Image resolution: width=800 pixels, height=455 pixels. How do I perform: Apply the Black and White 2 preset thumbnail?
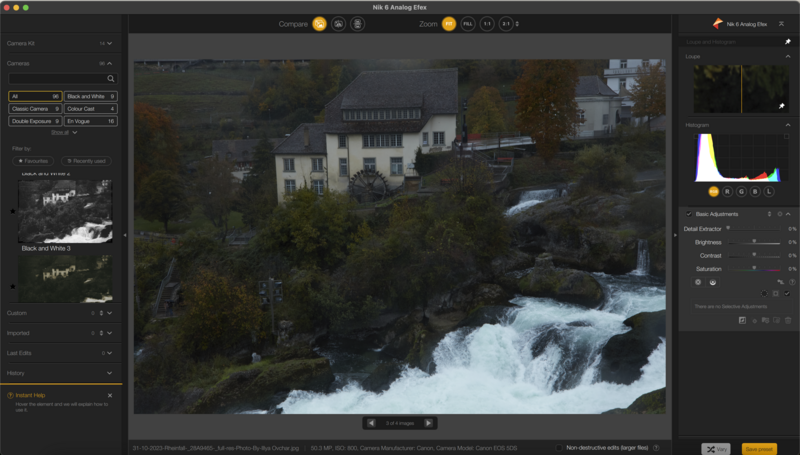pyautogui.click(x=65, y=211)
